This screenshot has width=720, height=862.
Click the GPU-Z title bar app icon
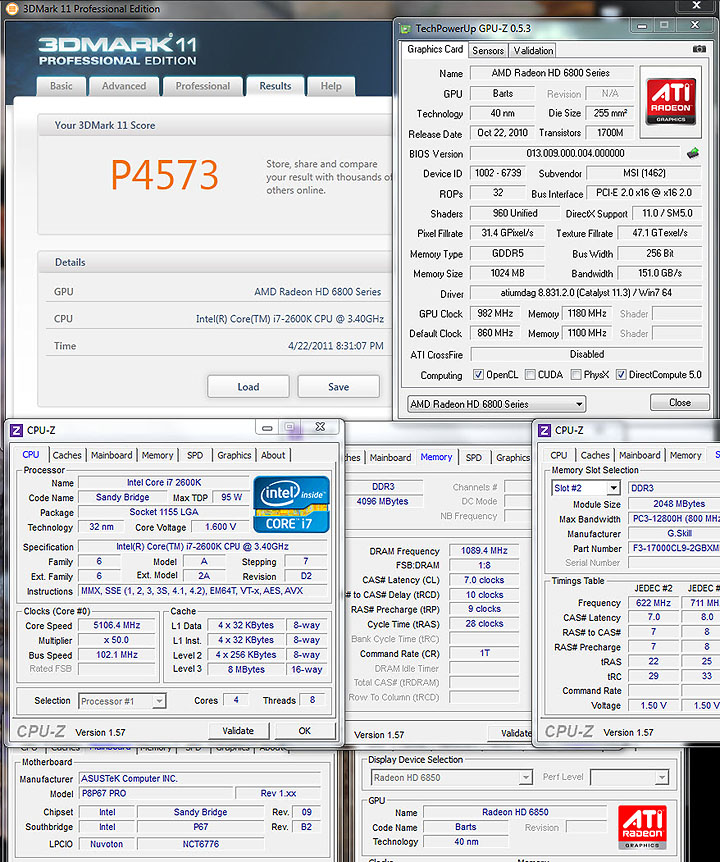point(406,29)
